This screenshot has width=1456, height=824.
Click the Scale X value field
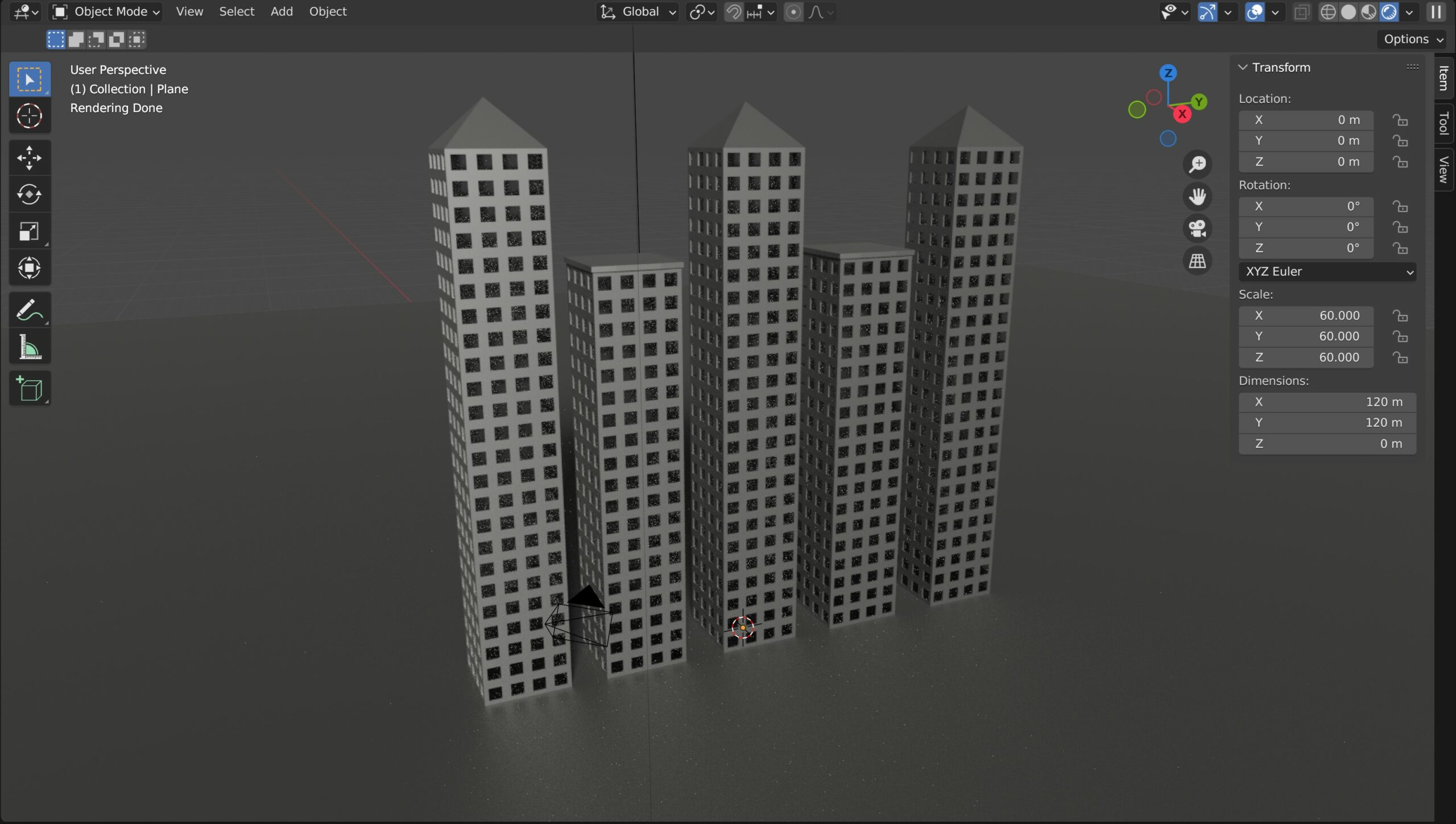click(1305, 315)
